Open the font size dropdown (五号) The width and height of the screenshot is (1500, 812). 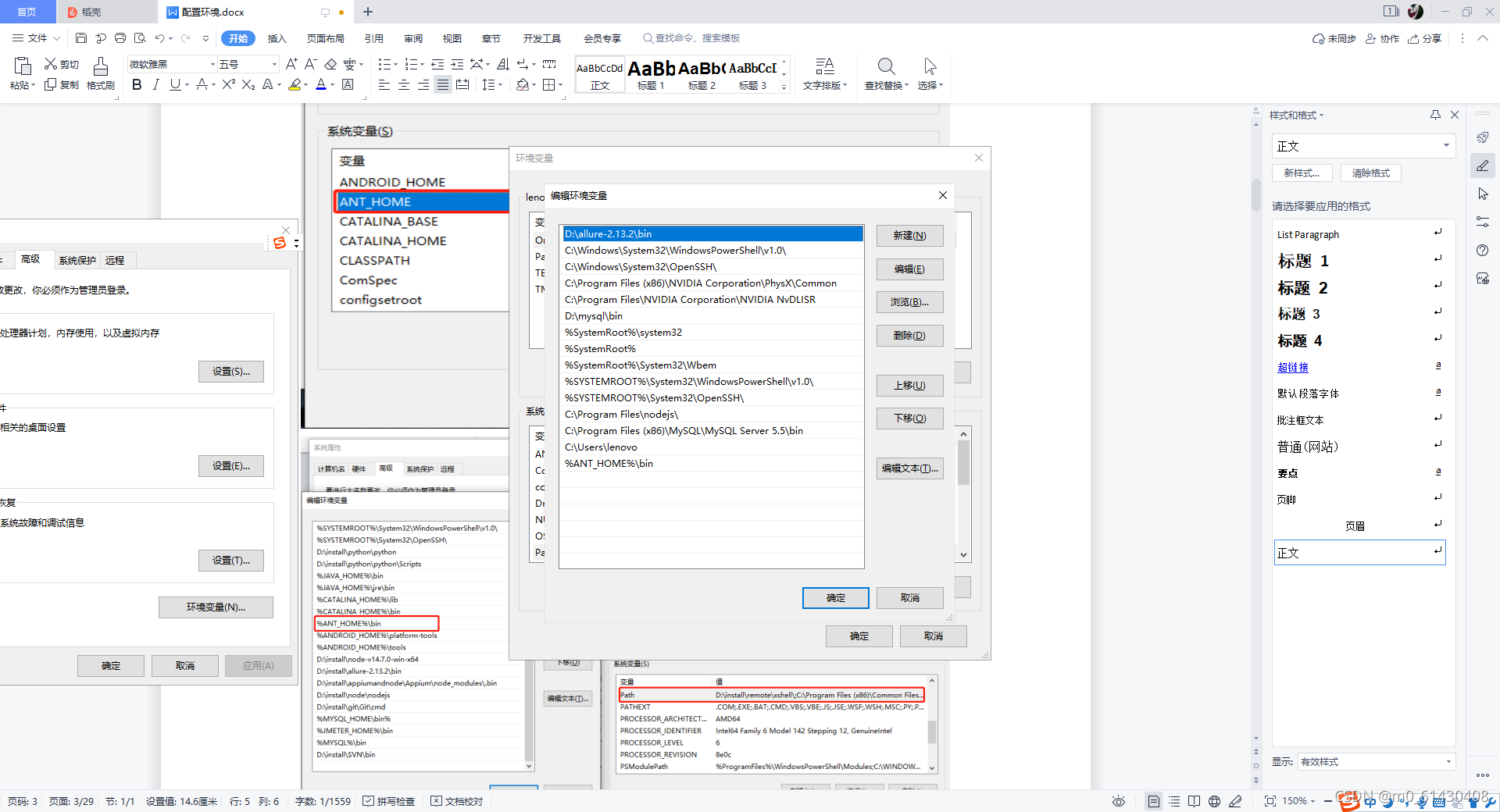coord(273,64)
